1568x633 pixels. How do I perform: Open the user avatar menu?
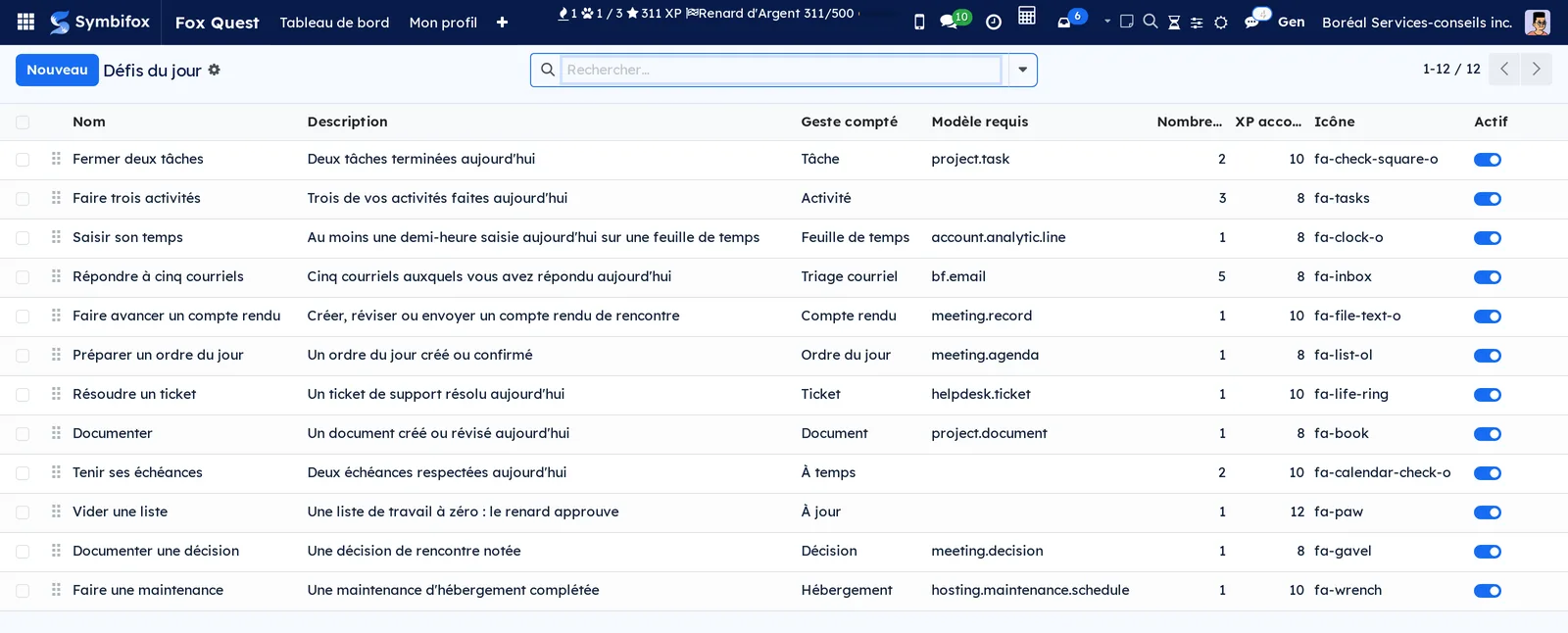tap(1538, 22)
